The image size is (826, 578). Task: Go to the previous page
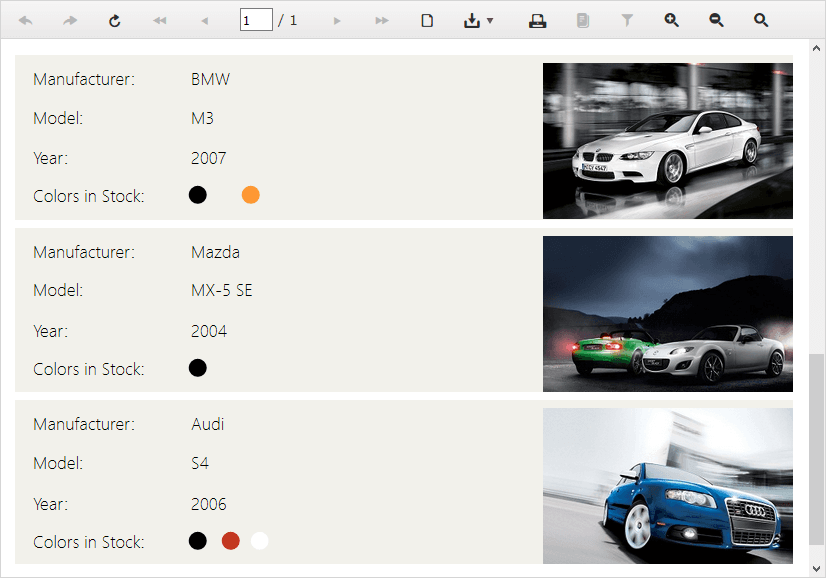[x=204, y=21]
